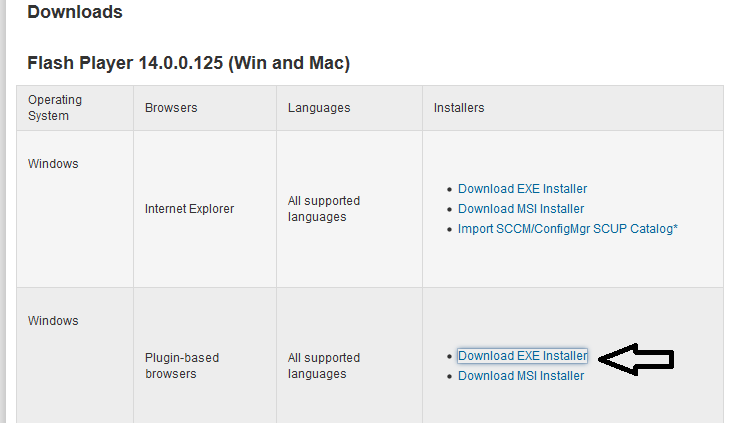This screenshot has width=729, height=423.
Task: Select the Installers column header
Action: [459, 108]
